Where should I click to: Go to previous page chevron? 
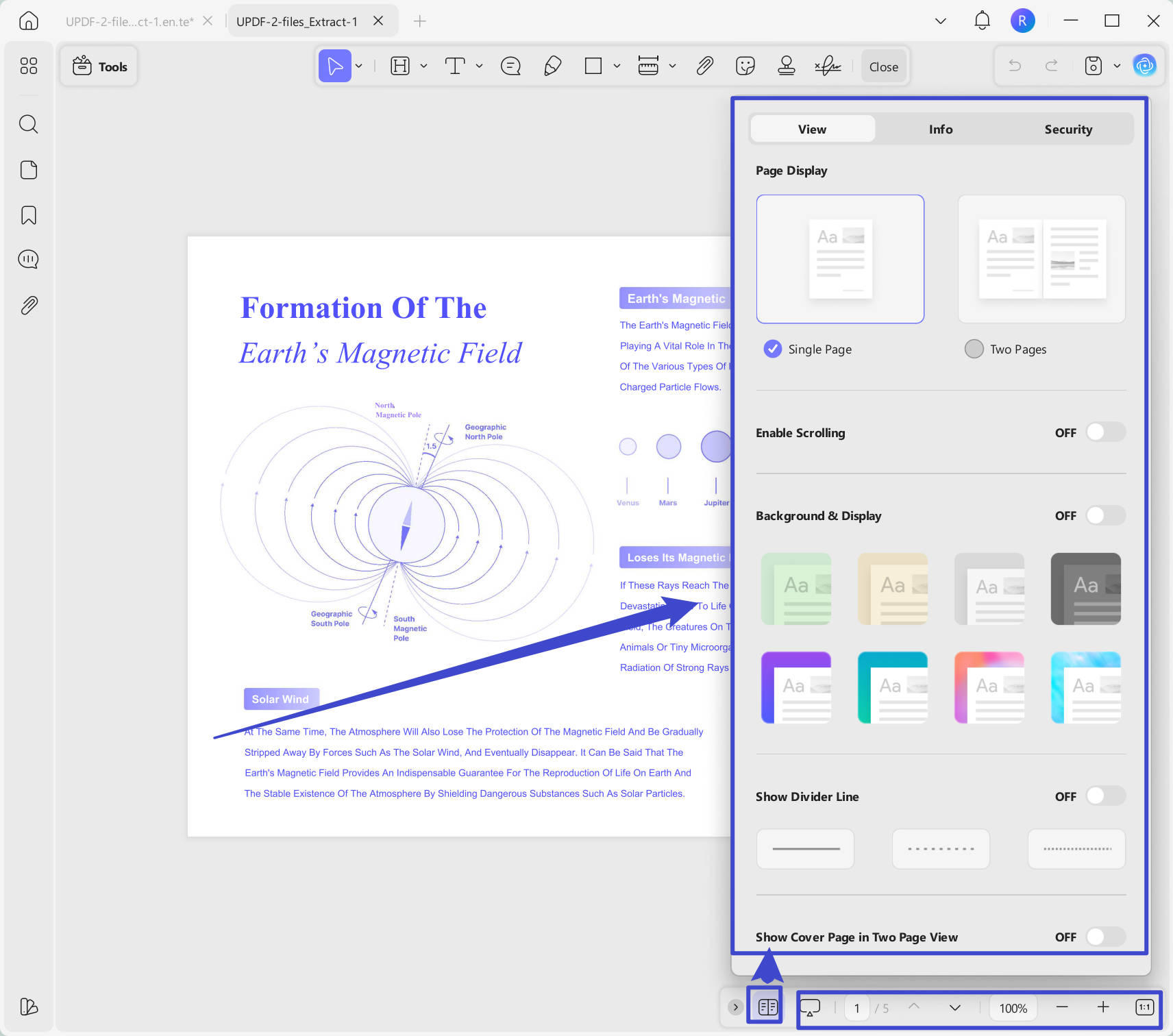pos(914,1007)
